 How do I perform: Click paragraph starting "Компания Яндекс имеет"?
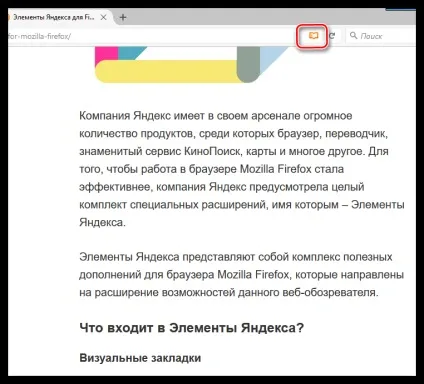(x=242, y=169)
